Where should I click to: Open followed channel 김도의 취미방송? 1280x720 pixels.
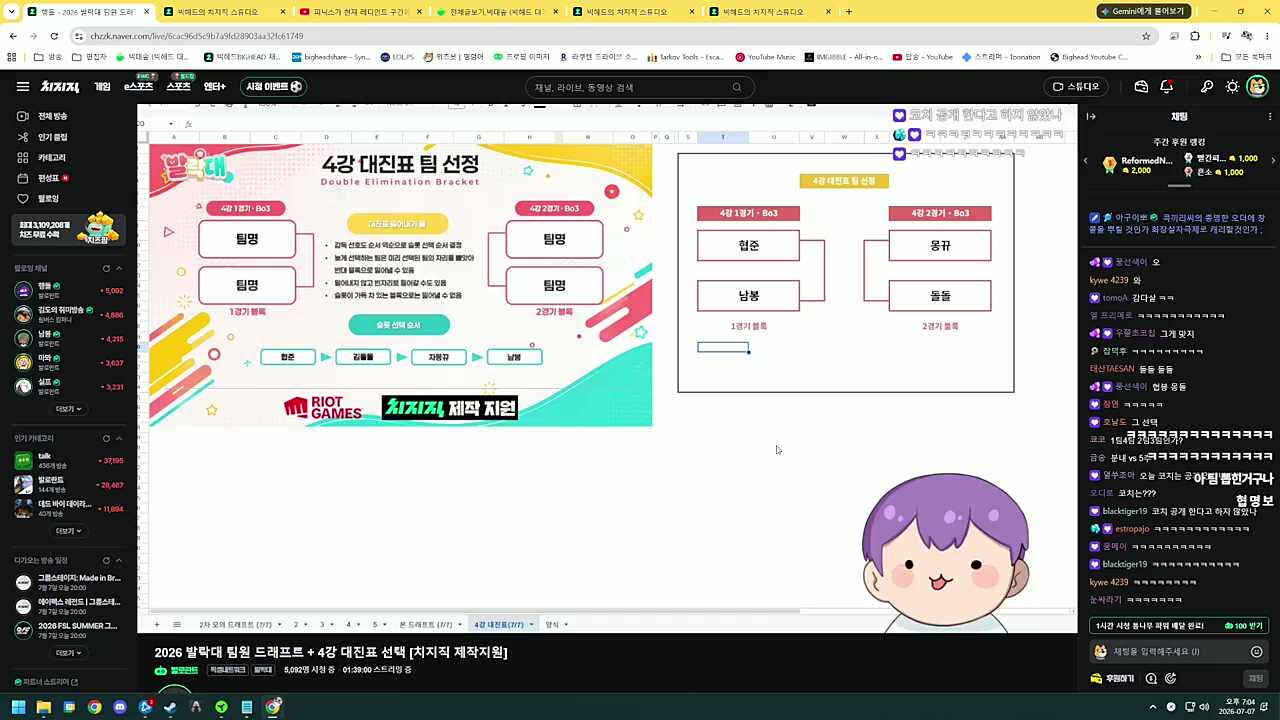coord(68,314)
